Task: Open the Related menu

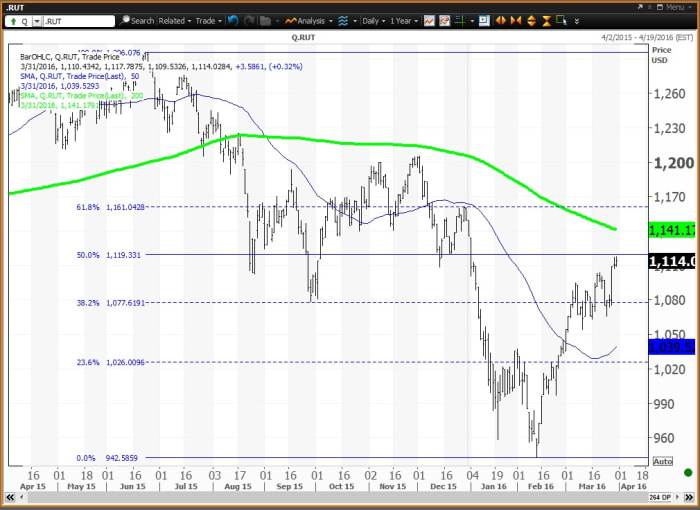Action: (175, 21)
